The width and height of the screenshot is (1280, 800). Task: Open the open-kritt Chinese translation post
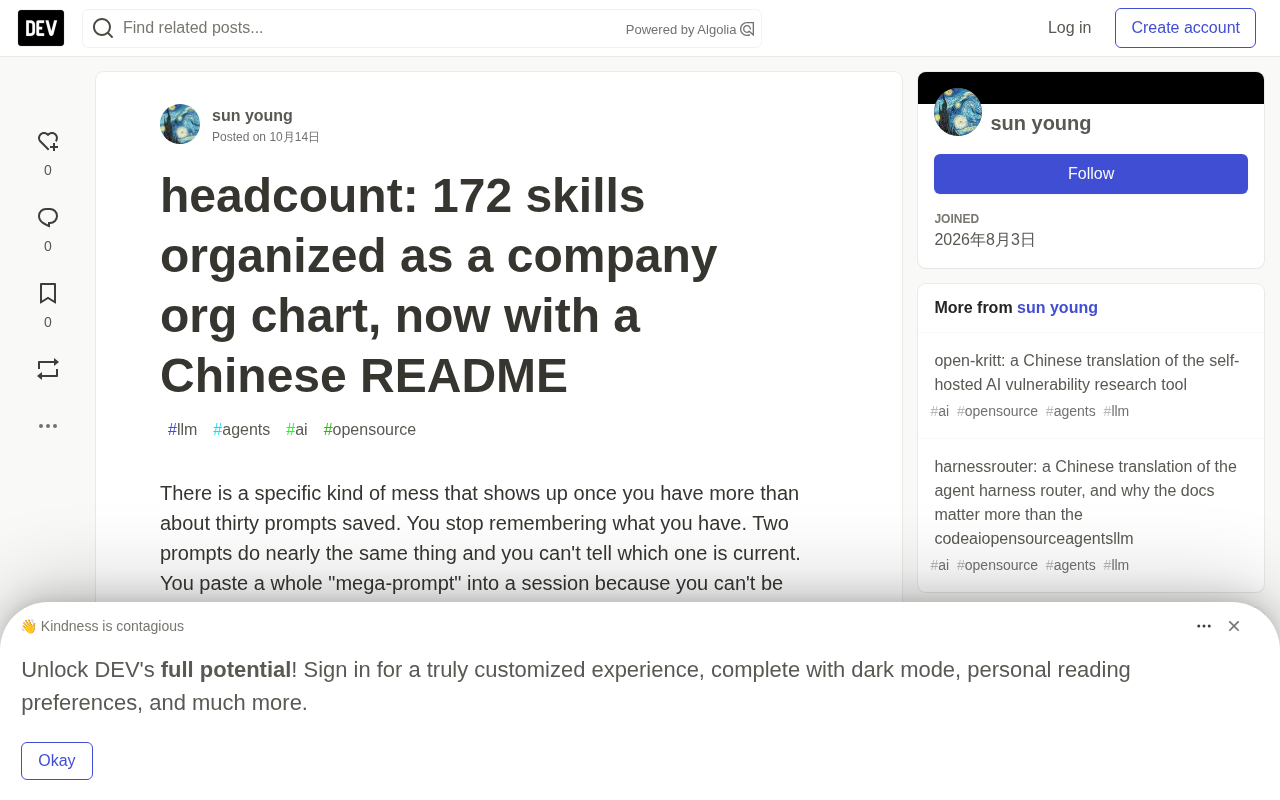tap(1087, 373)
